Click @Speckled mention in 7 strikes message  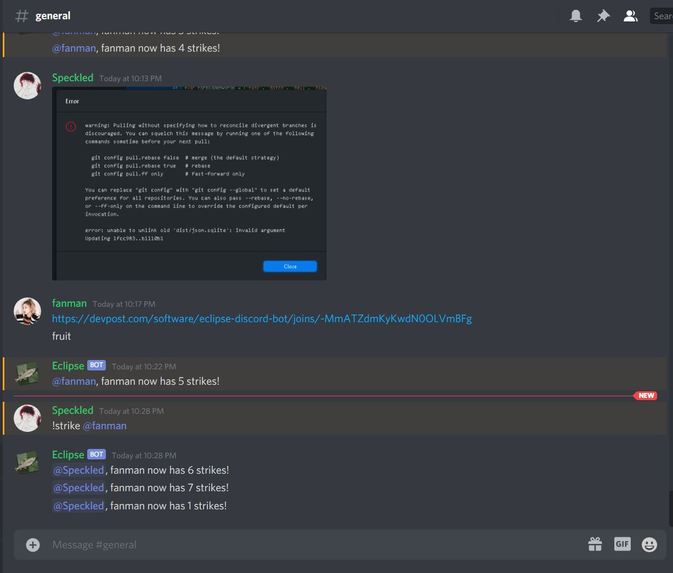click(x=79, y=488)
